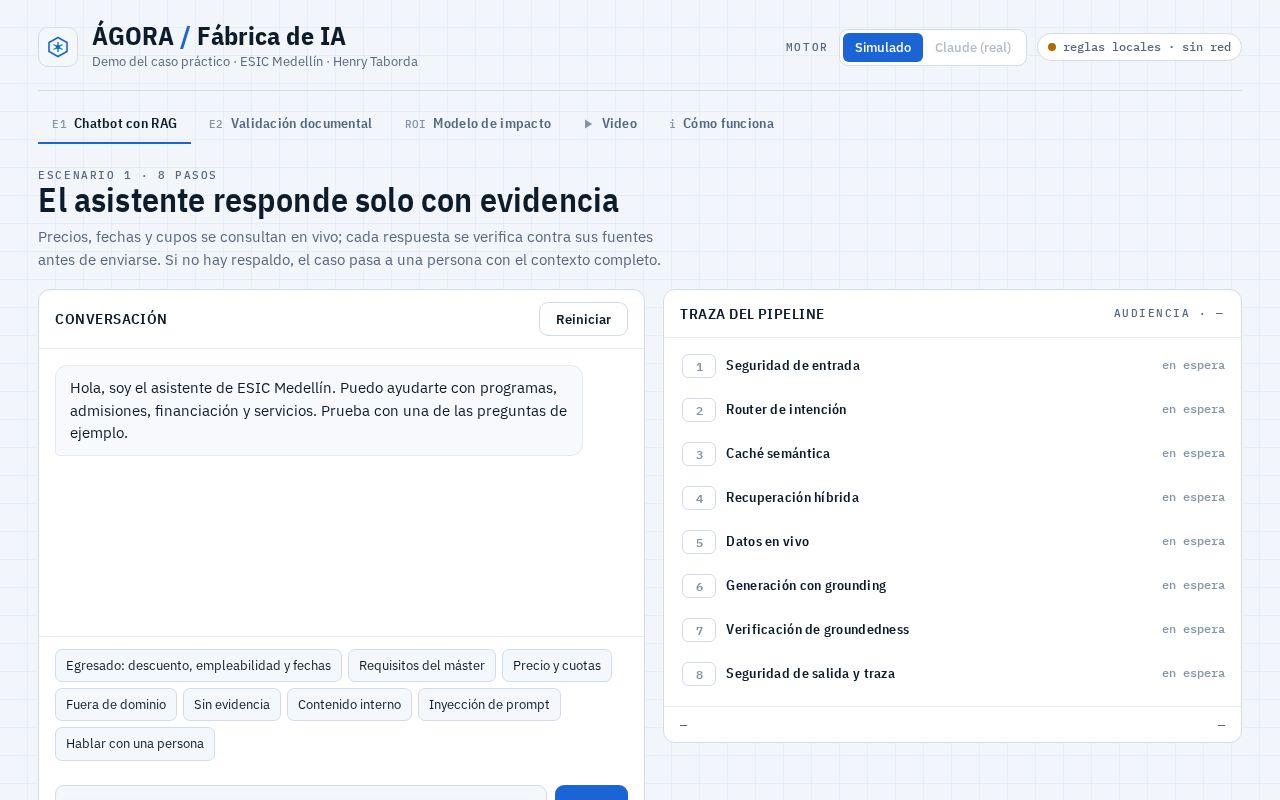Click the Reiniciar conversation button
Image resolution: width=1280 pixels, height=800 pixels.
click(x=583, y=319)
